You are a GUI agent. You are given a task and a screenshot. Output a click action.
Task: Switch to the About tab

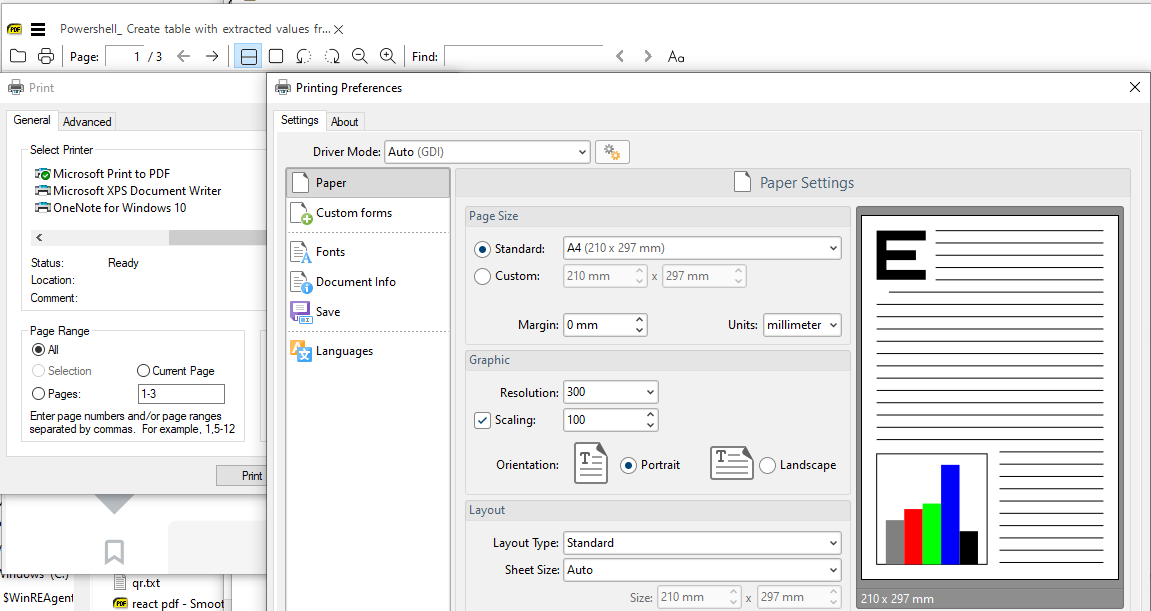coord(345,121)
